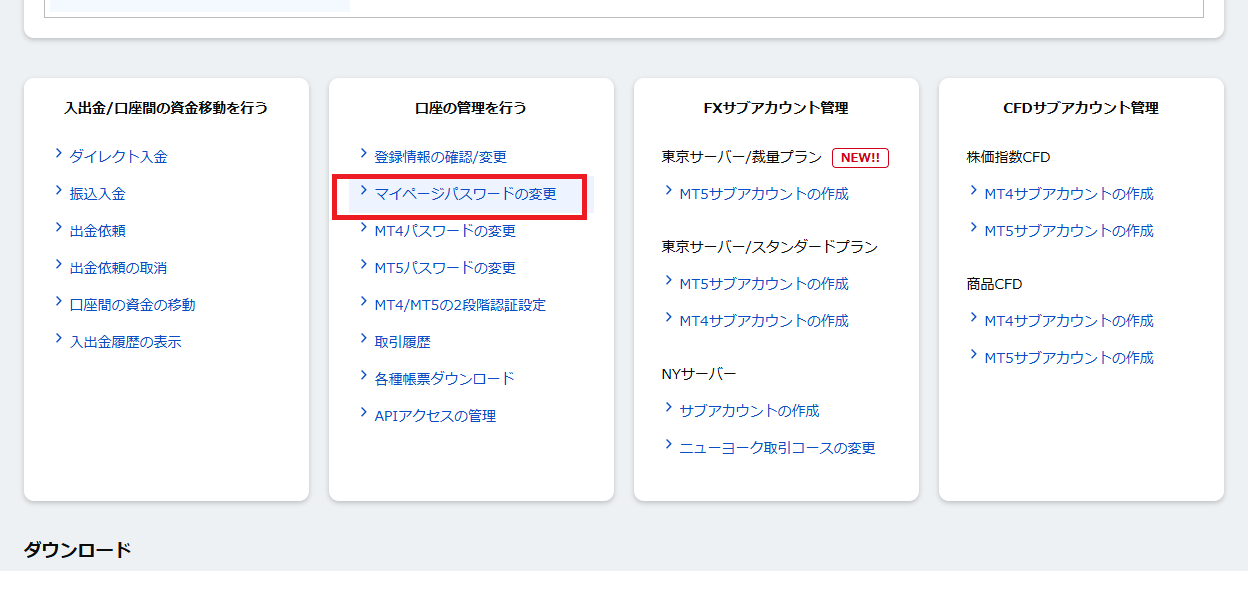Click the 株価指数CFD label
The height and width of the screenshot is (589, 1248).
1008,157
